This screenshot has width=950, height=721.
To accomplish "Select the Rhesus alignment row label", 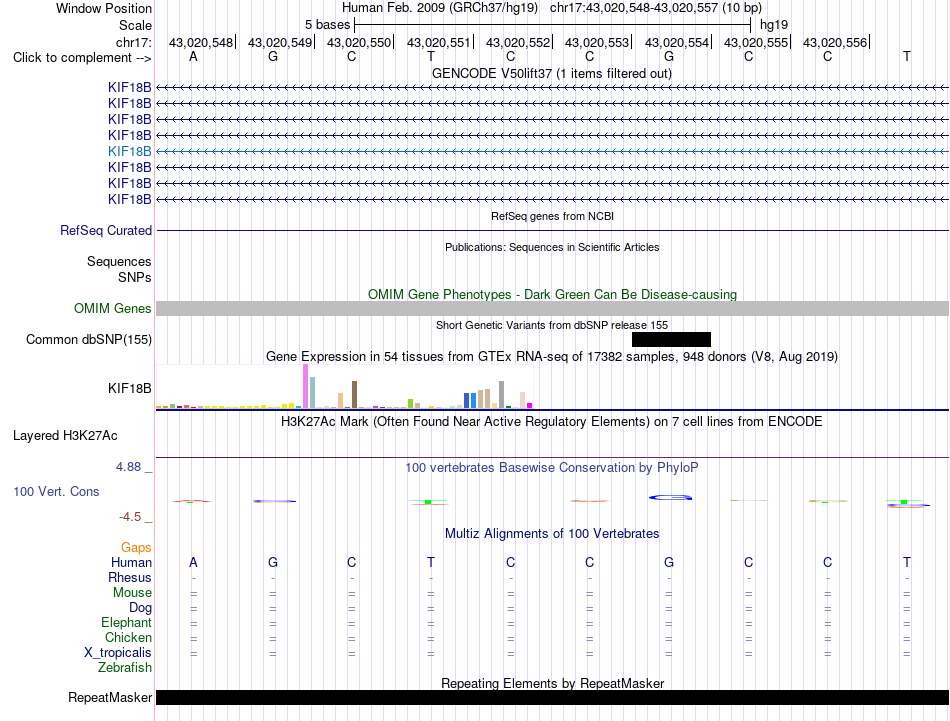I will click(x=130, y=577).
